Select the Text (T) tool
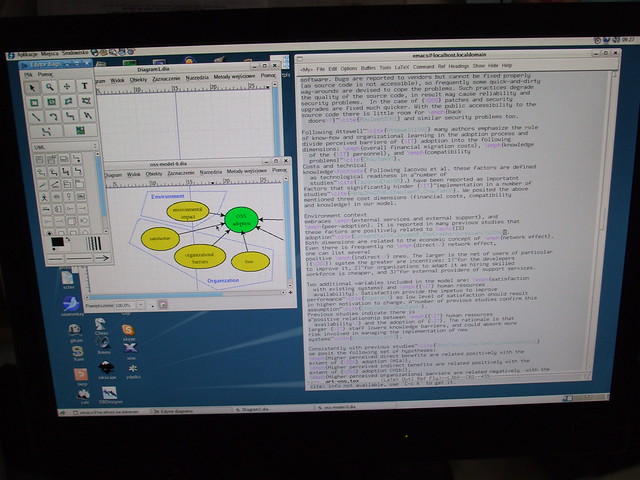Image resolution: width=640 pixels, height=480 pixels. point(84,86)
